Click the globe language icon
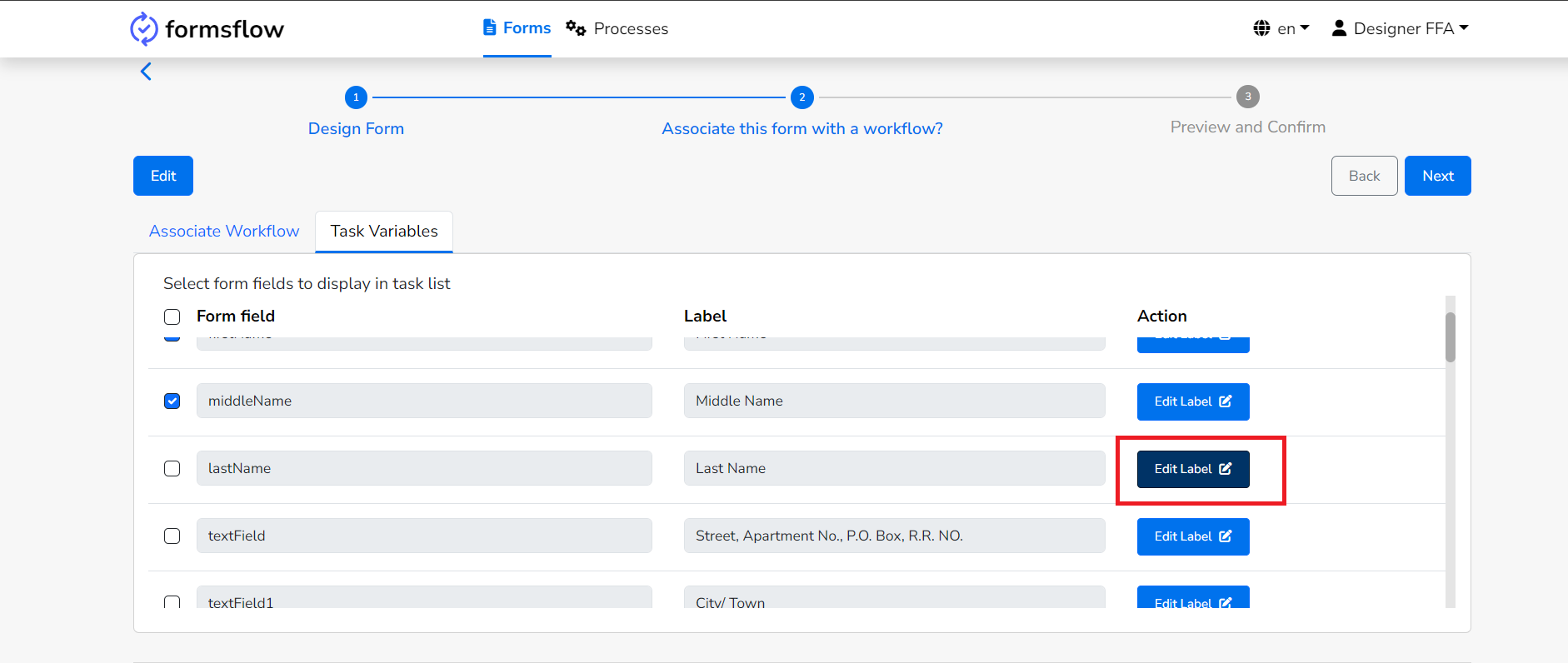The image size is (1568, 663). click(1261, 28)
